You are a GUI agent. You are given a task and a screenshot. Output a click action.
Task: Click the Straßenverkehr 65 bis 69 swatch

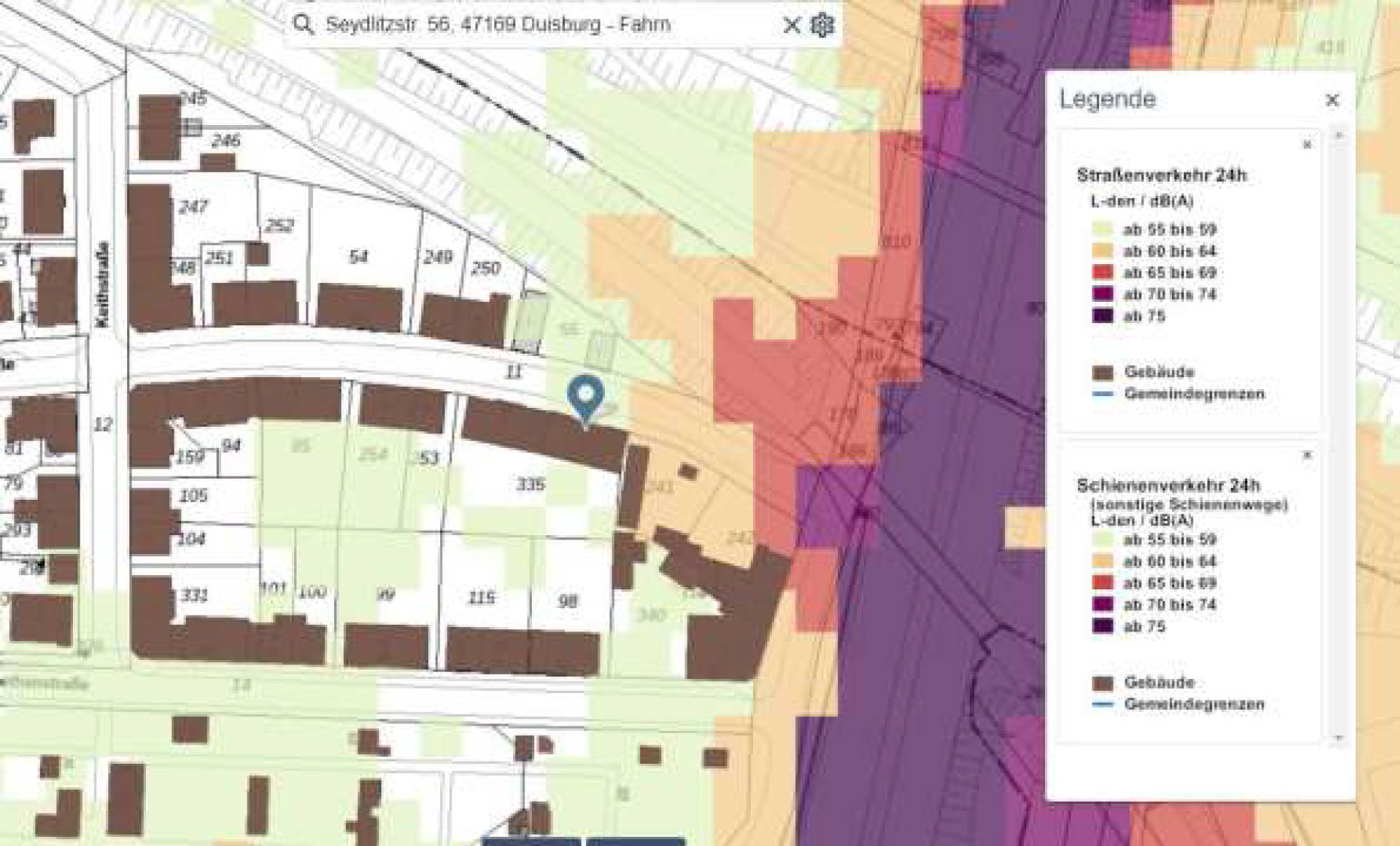click(x=1102, y=272)
